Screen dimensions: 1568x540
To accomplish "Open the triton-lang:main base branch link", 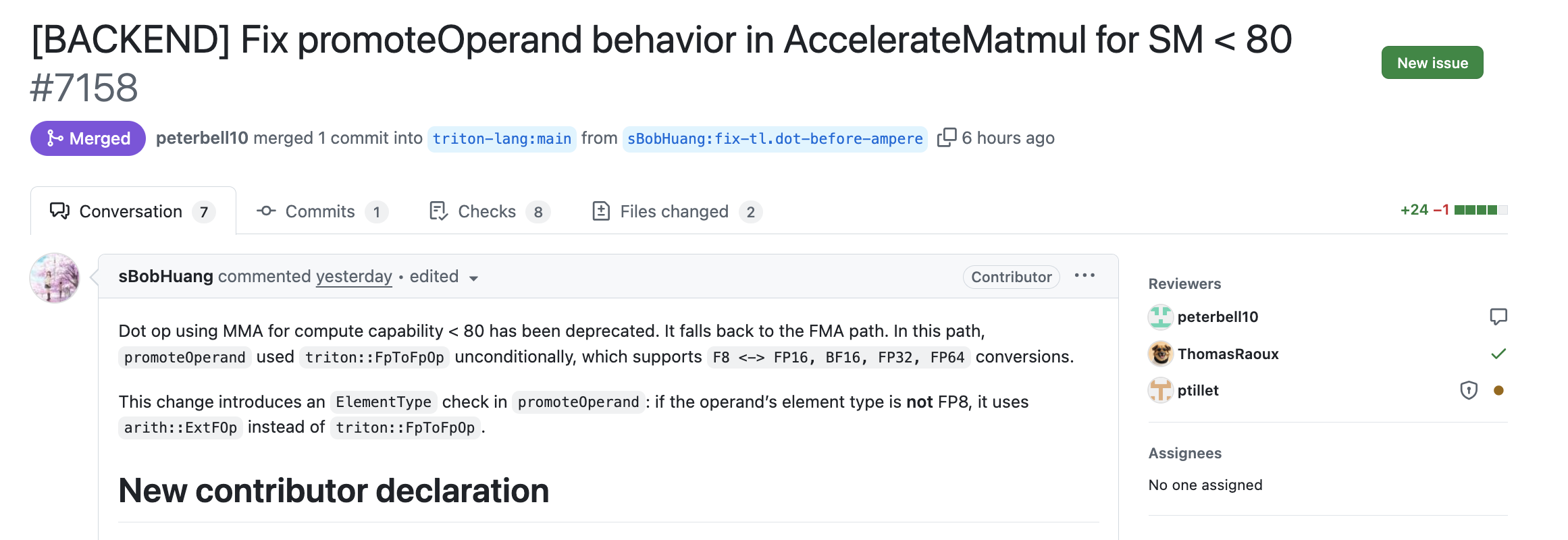I will tap(502, 138).
